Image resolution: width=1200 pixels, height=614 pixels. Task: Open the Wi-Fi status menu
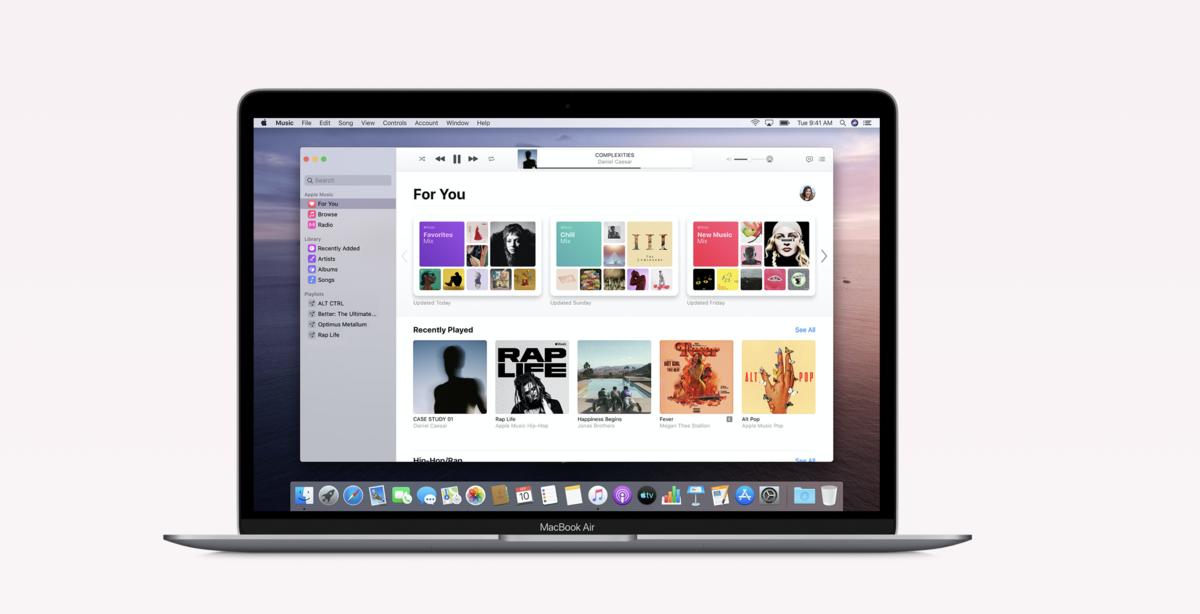(755, 123)
